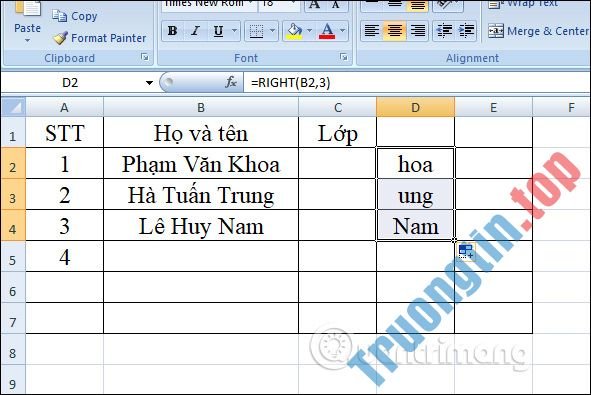Select column C header
Viewport: 591px width, 395px height.
point(338,107)
